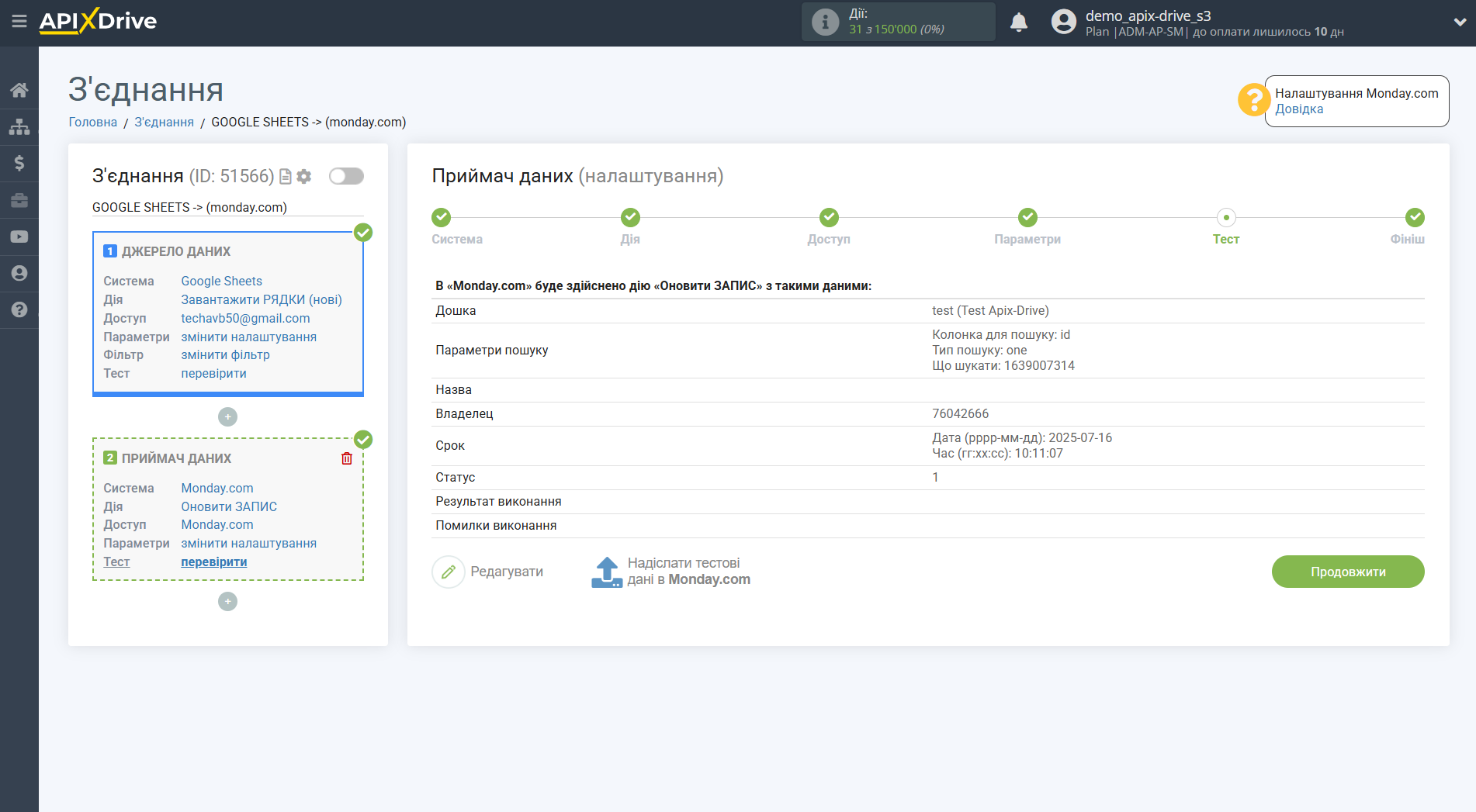
Task: Open billing dollar sidebar icon
Action: (19, 163)
